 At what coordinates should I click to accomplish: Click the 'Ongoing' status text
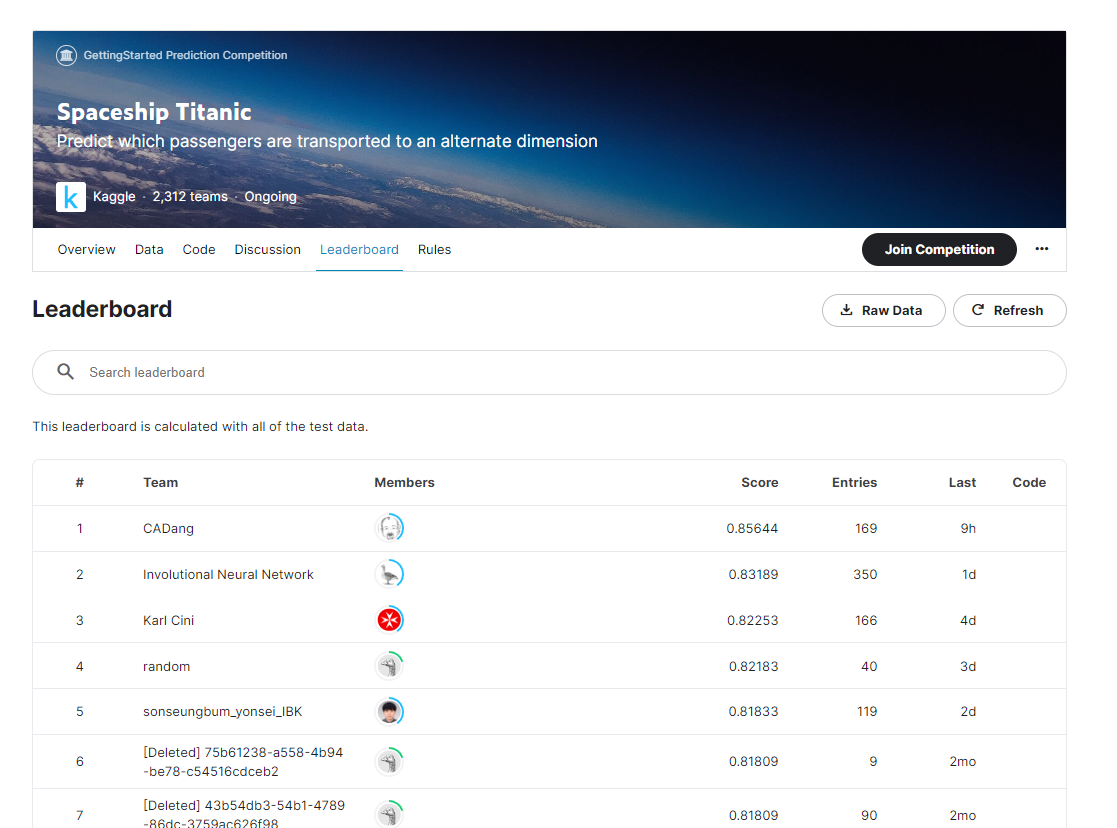(270, 197)
